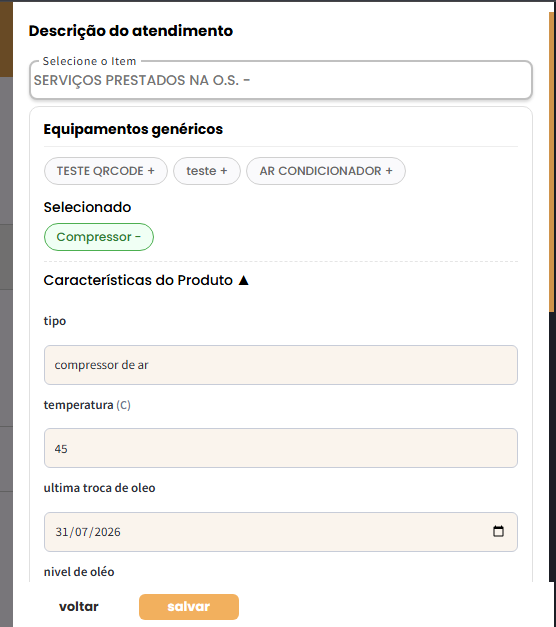Add AR CONDICIONADOR equipment chip
This screenshot has height=627, width=556.
[326, 171]
